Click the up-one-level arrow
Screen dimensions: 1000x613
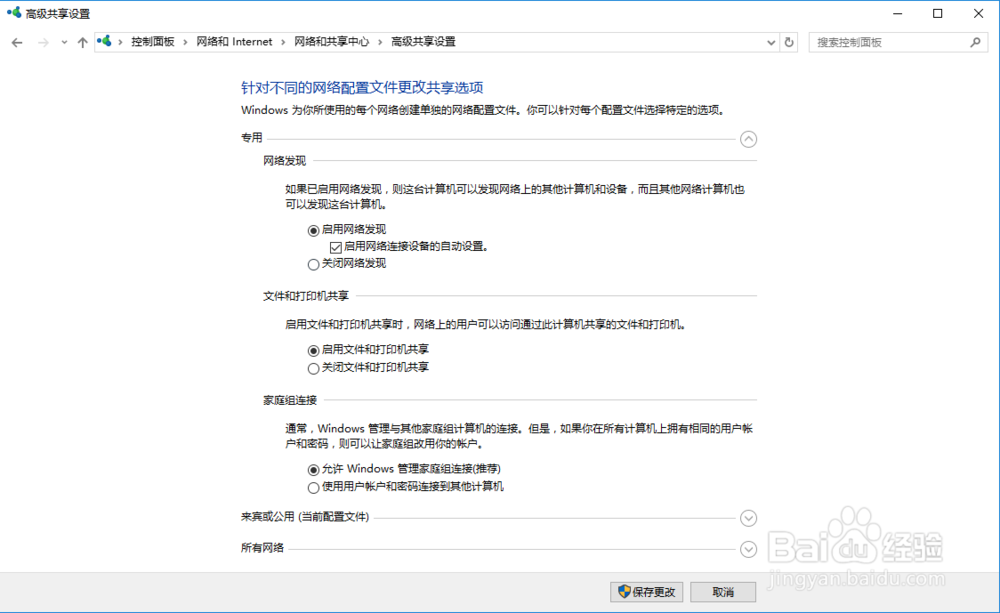tap(82, 42)
